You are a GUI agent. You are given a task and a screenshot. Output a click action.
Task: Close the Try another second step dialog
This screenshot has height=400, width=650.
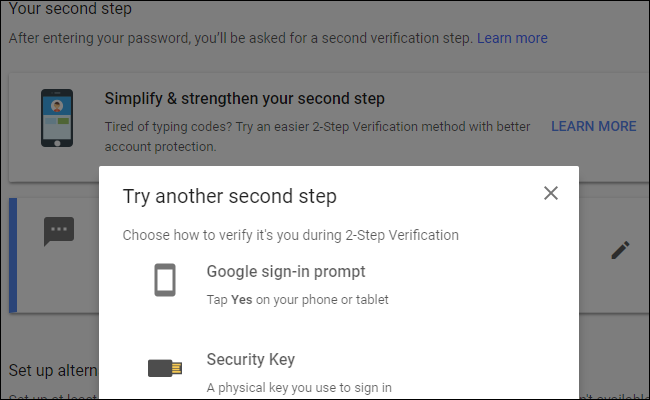(551, 193)
